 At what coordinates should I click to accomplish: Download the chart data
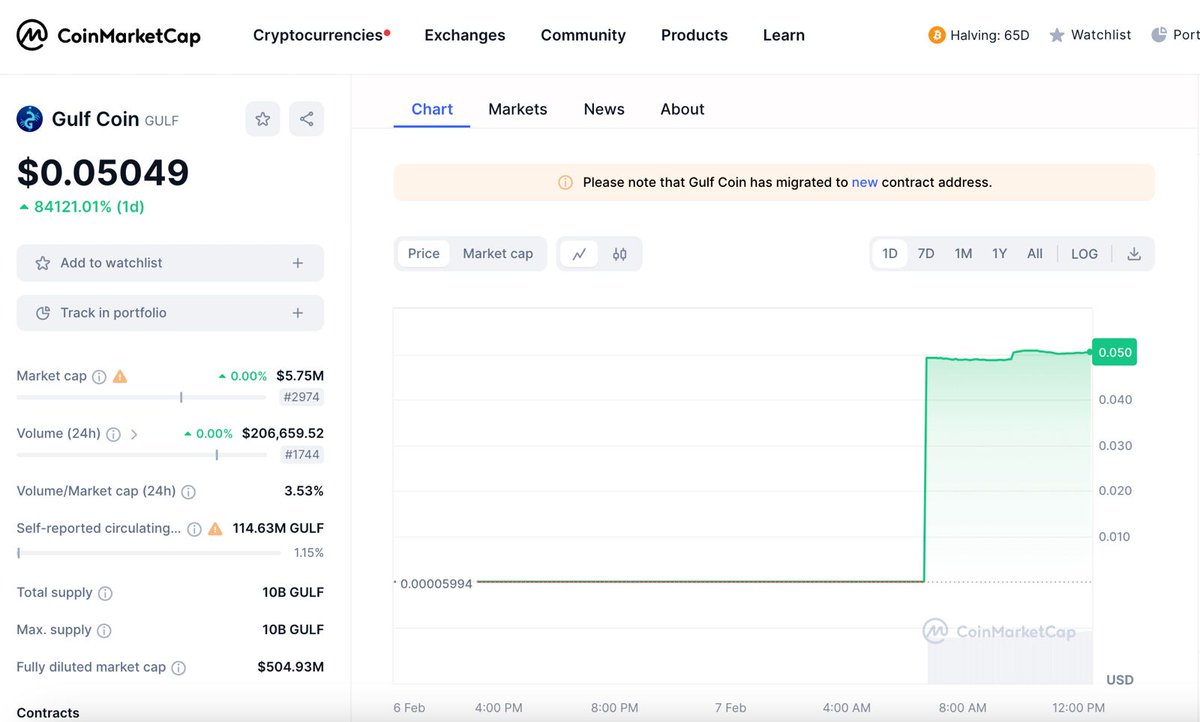coord(1134,254)
